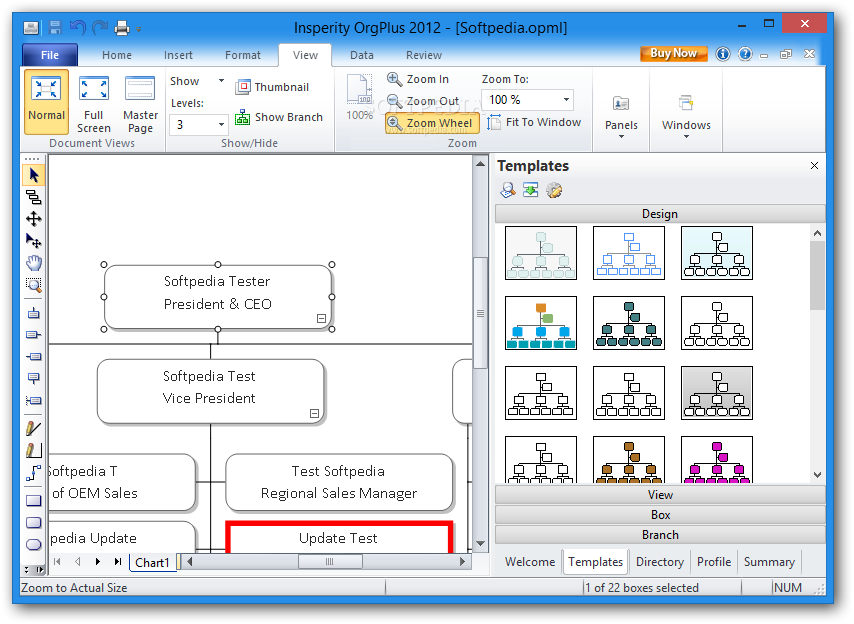Select the rectangle shape tool
Screen dimensions: 854x624
point(34,500)
